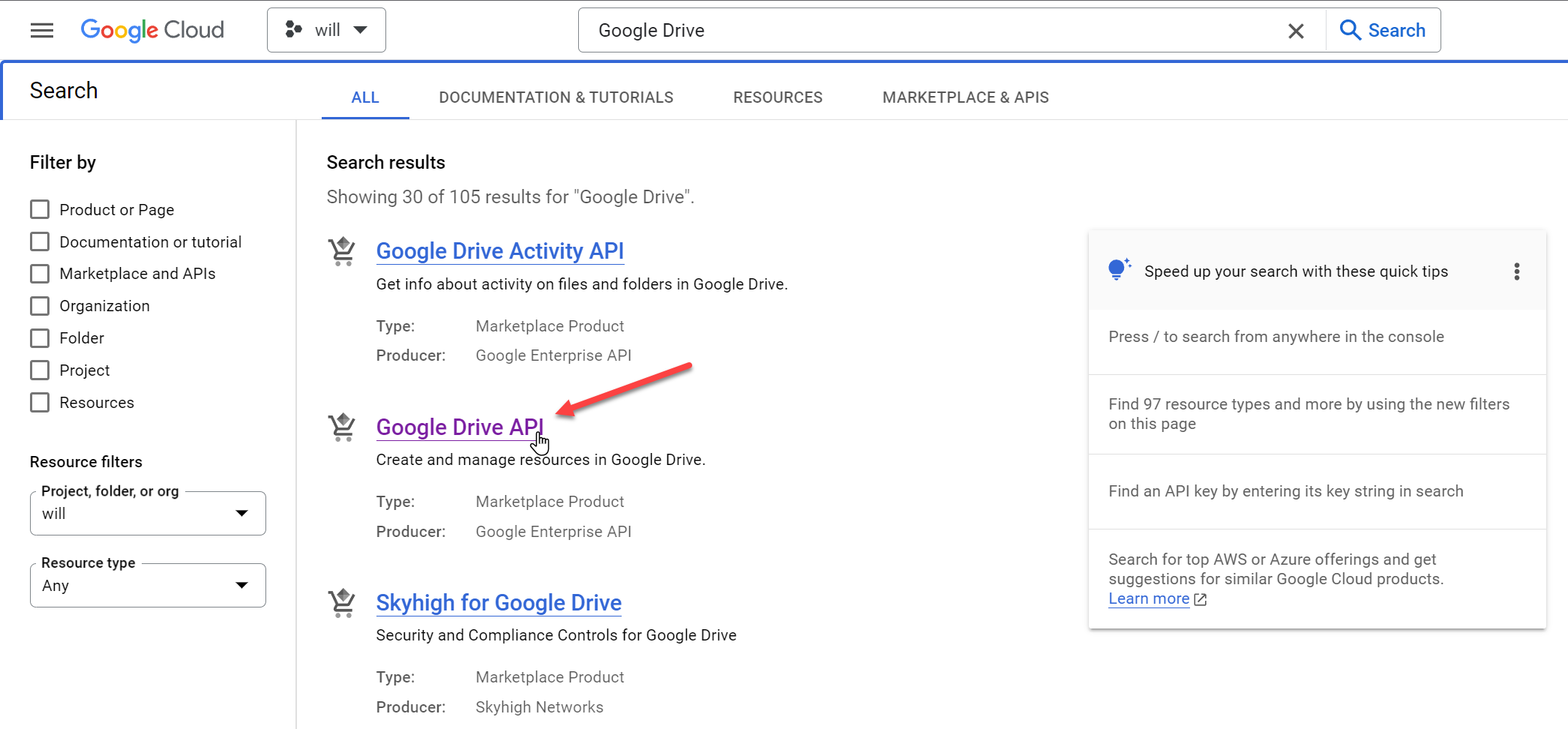Check the Organization filter
This screenshot has width=1568, height=729.
40,306
